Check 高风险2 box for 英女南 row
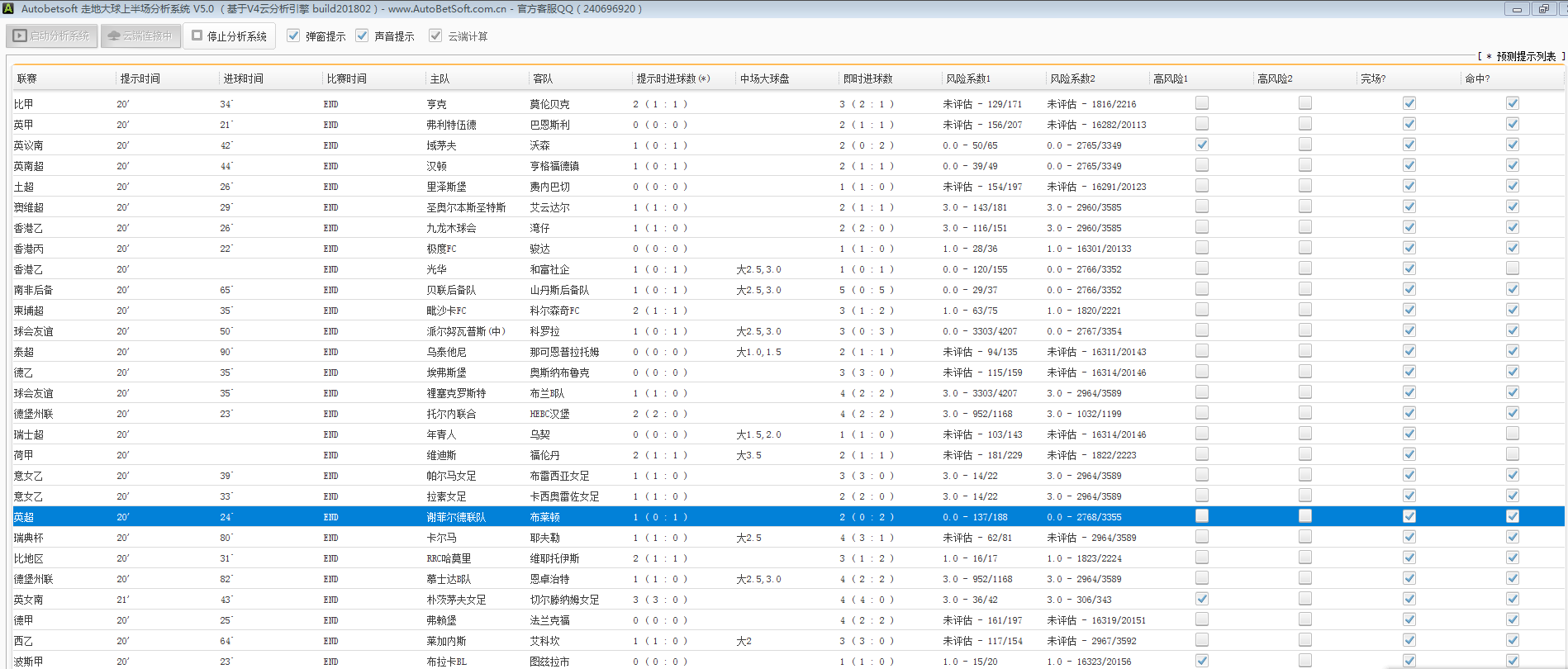The image size is (1568, 669). [x=1305, y=599]
